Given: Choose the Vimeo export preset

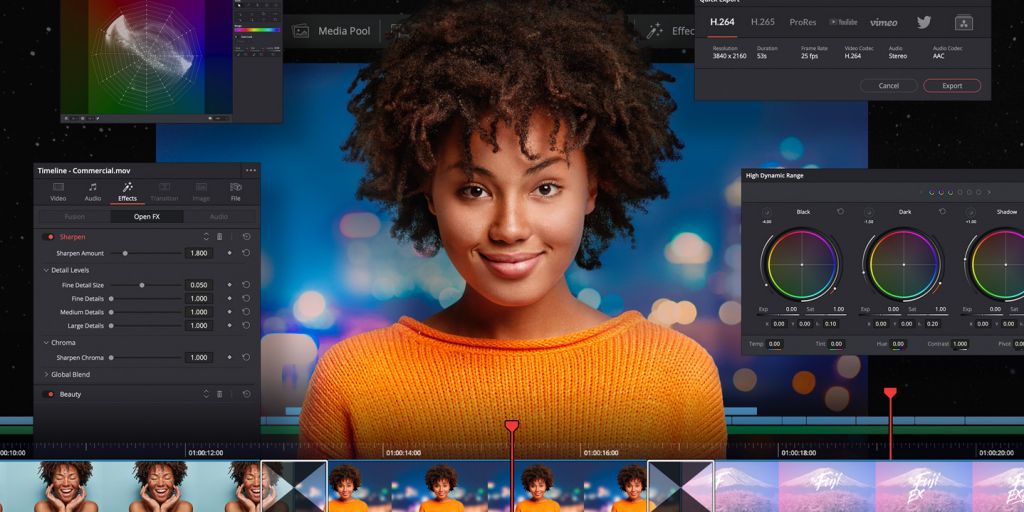Looking at the screenshot, I should (884, 22).
